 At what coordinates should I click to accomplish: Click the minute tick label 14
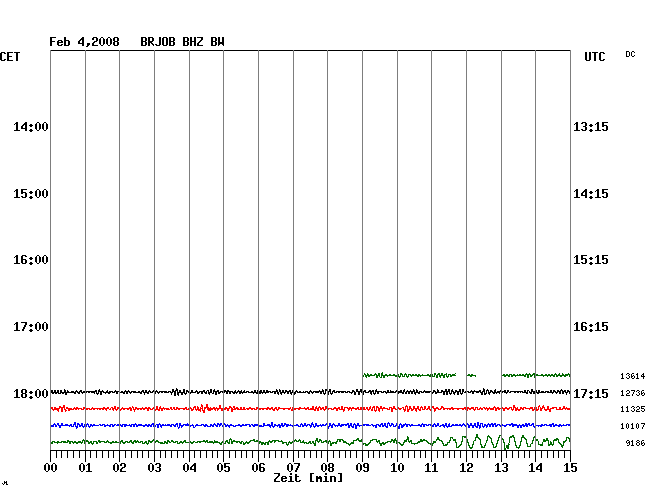pyautogui.click(x=536, y=468)
